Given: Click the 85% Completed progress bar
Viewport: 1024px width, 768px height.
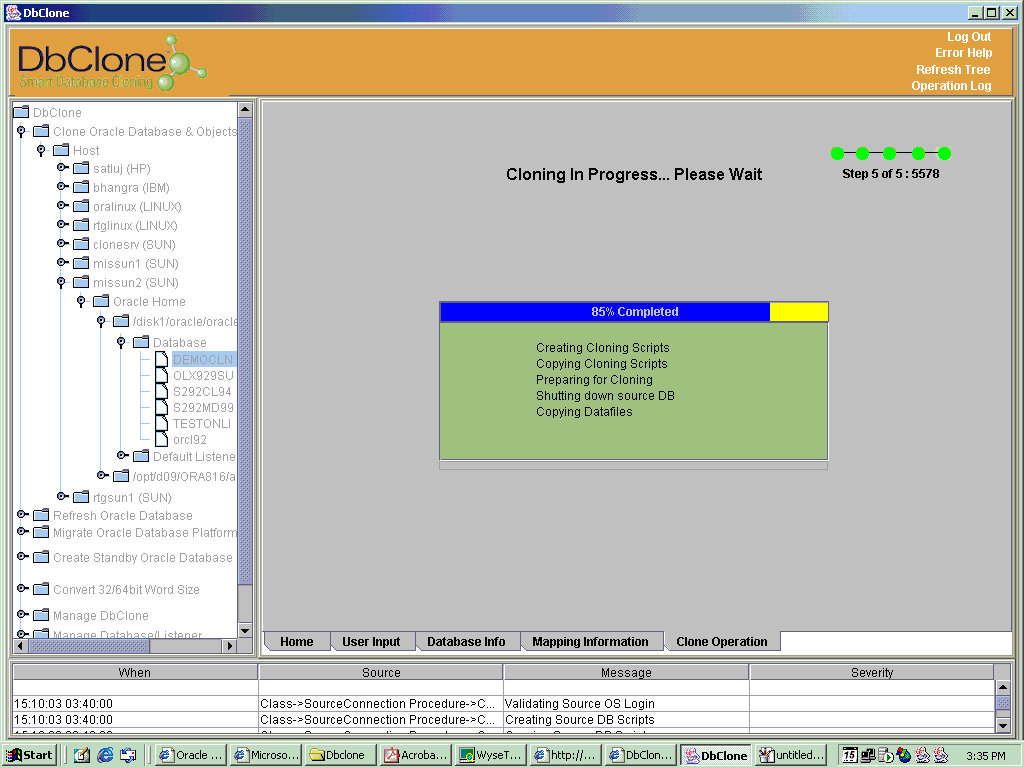Looking at the screenshot, I should click(634, 312).
